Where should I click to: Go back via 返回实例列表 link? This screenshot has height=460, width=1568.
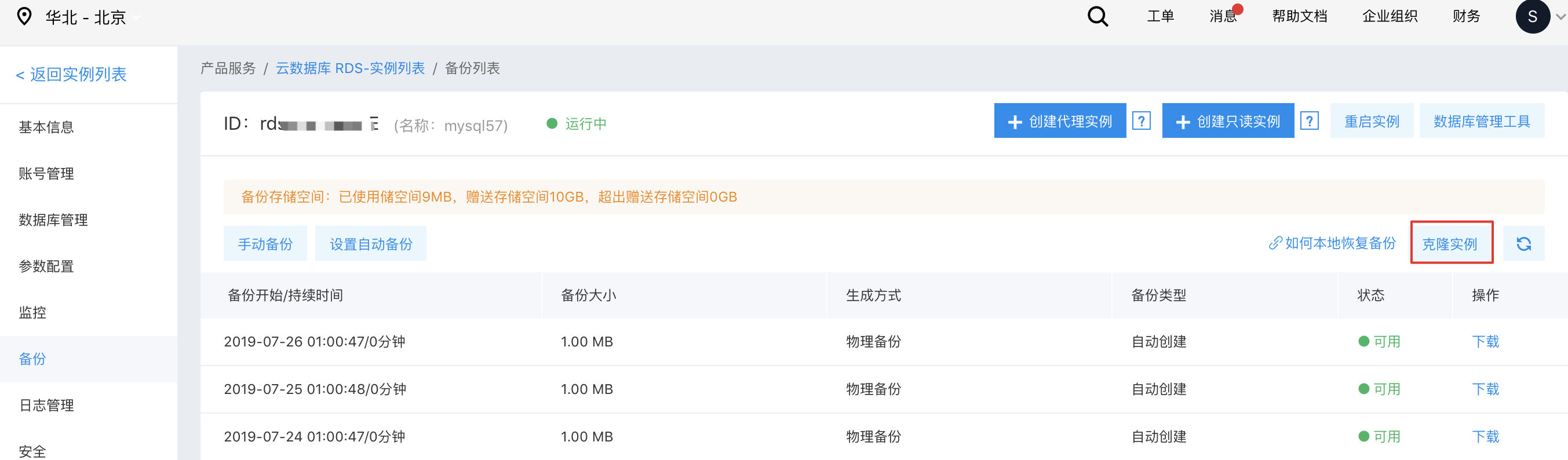point(71,74)
